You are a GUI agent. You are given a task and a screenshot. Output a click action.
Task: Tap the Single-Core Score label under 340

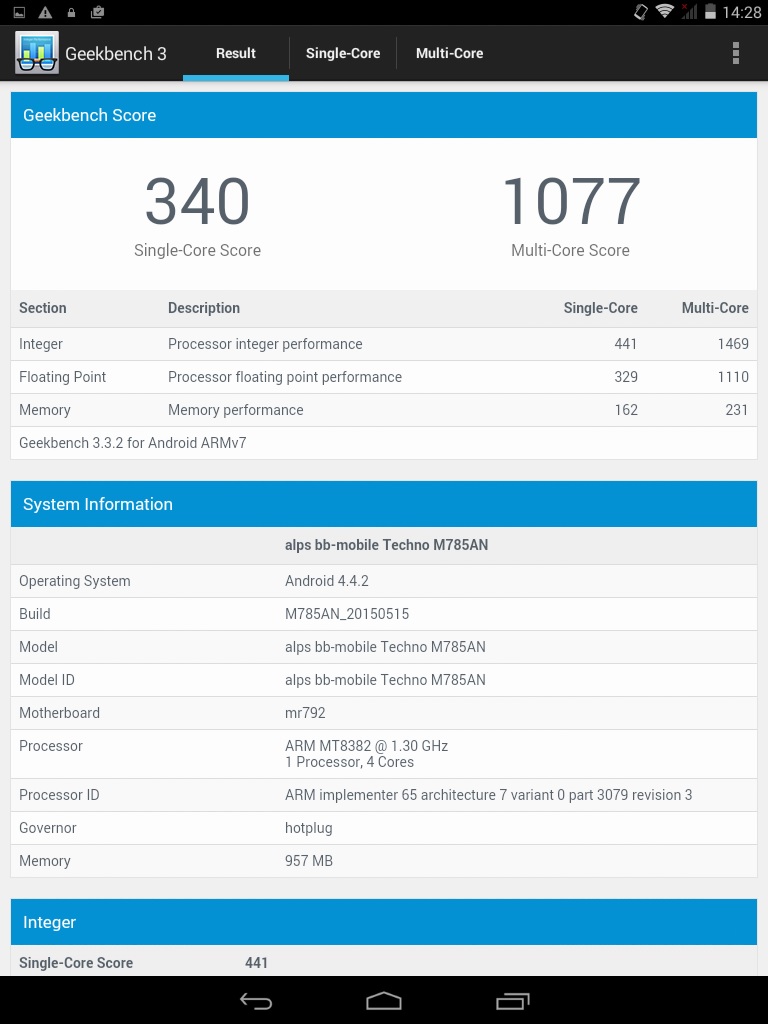click(197, 250)
